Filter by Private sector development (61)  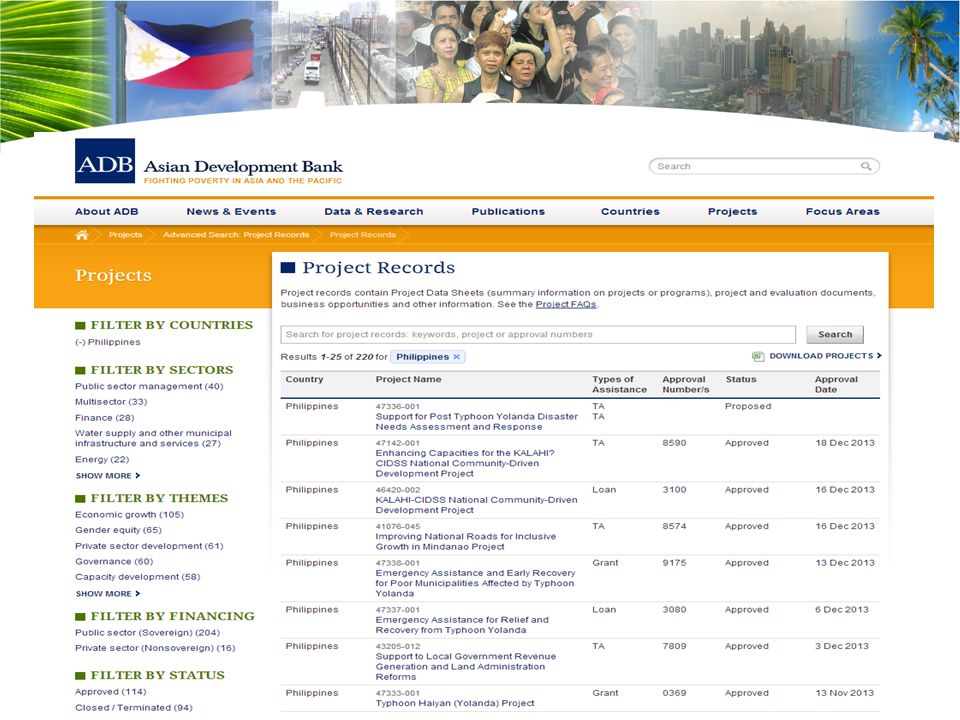click(149, 546)
